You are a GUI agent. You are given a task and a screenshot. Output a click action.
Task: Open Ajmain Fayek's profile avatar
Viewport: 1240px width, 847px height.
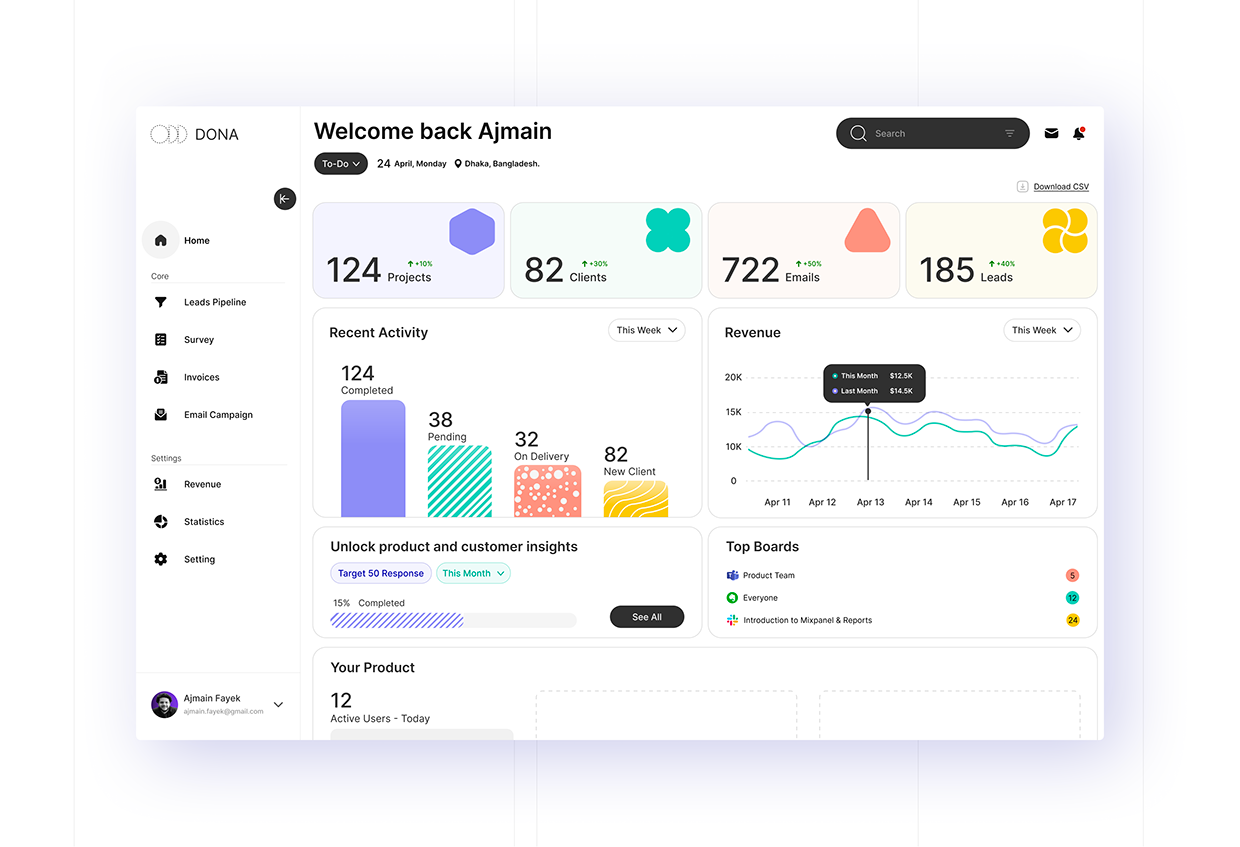pos(164,704)
